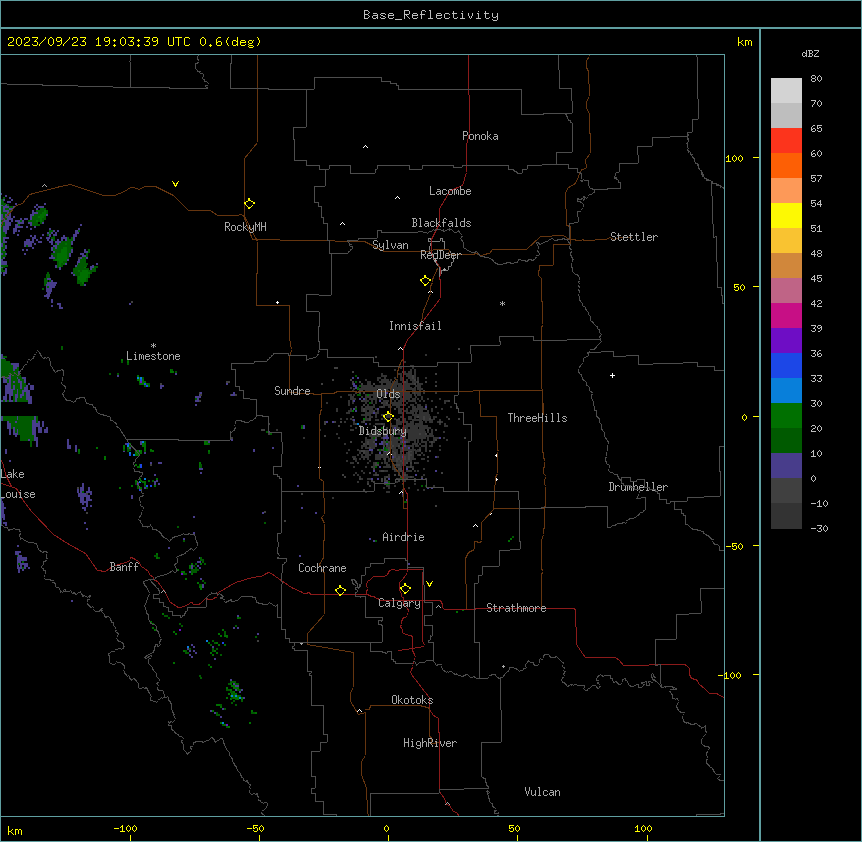This screenshot has width=862, height=842.
Task: Click the caret marker west of Blackfalds
Action: pos(342,224)
